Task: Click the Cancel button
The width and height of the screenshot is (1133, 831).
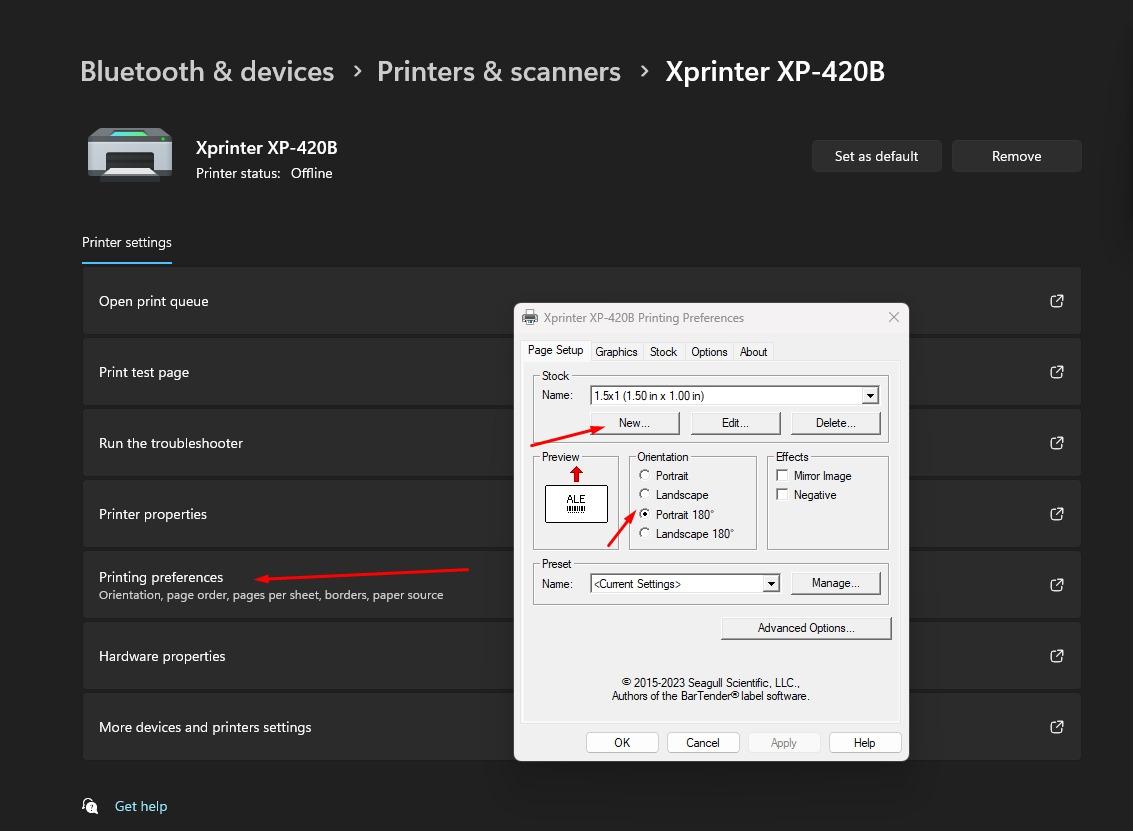Action: point(703,743)
